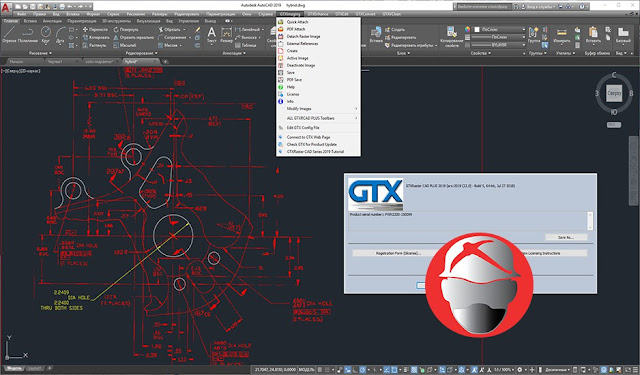Image resolution: width=640 pixels, height=375 pixels.
Task: Select the Отрезок (Line) tool
Action: point(9,35)
